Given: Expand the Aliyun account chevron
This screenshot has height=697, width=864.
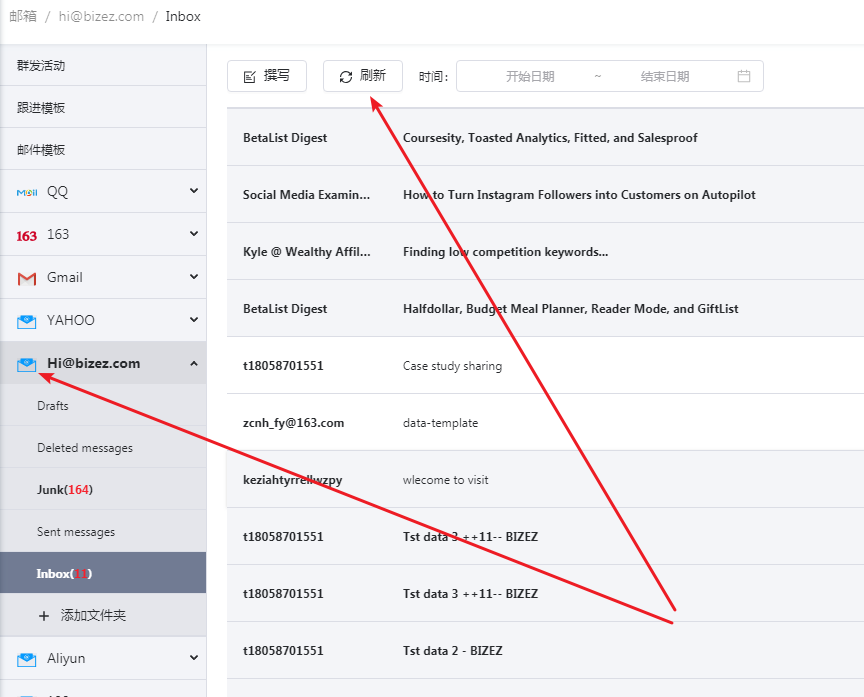Looking at the screenshot, I should coord(194,657).
